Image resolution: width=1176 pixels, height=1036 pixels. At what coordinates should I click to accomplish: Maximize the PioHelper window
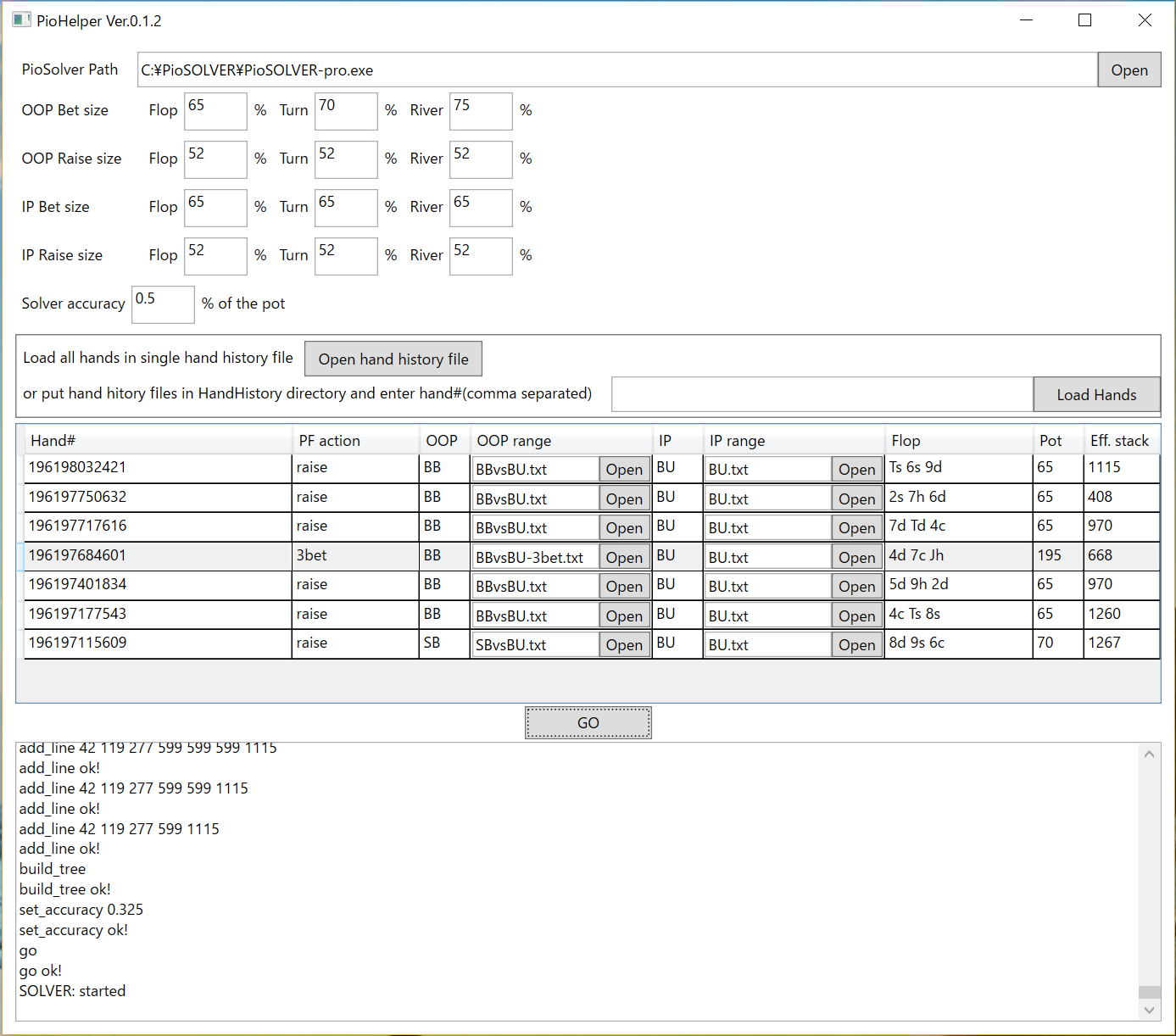[1084, 20]
